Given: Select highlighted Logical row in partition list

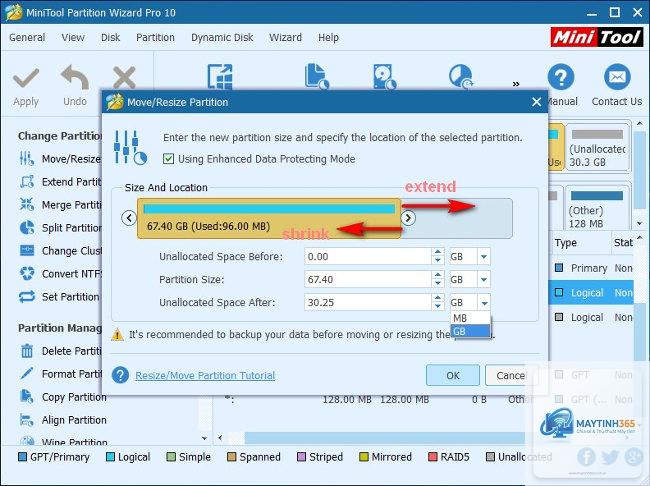Looking at the screenshot, I should (593, 293).
